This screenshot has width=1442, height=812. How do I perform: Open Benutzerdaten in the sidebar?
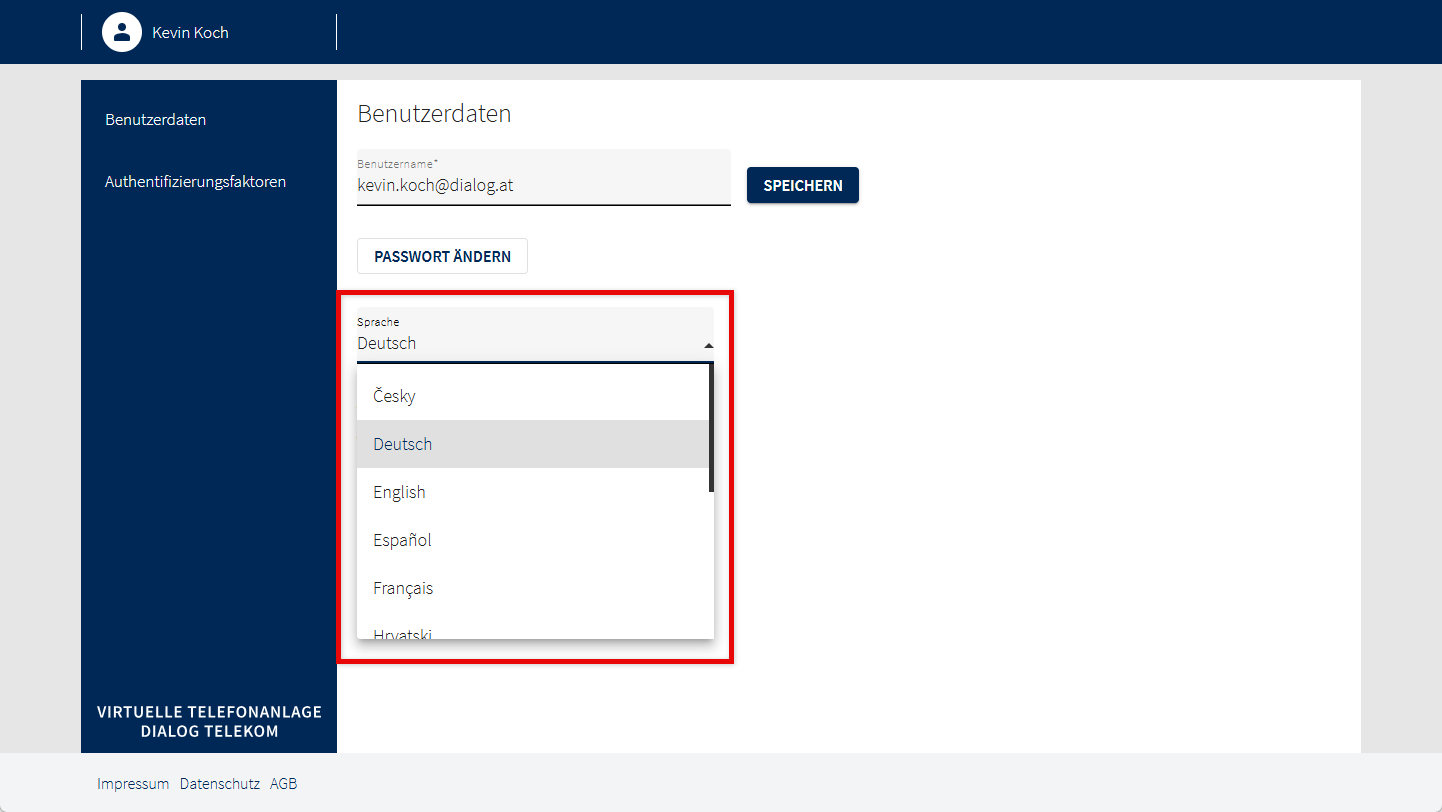(155, 120)
